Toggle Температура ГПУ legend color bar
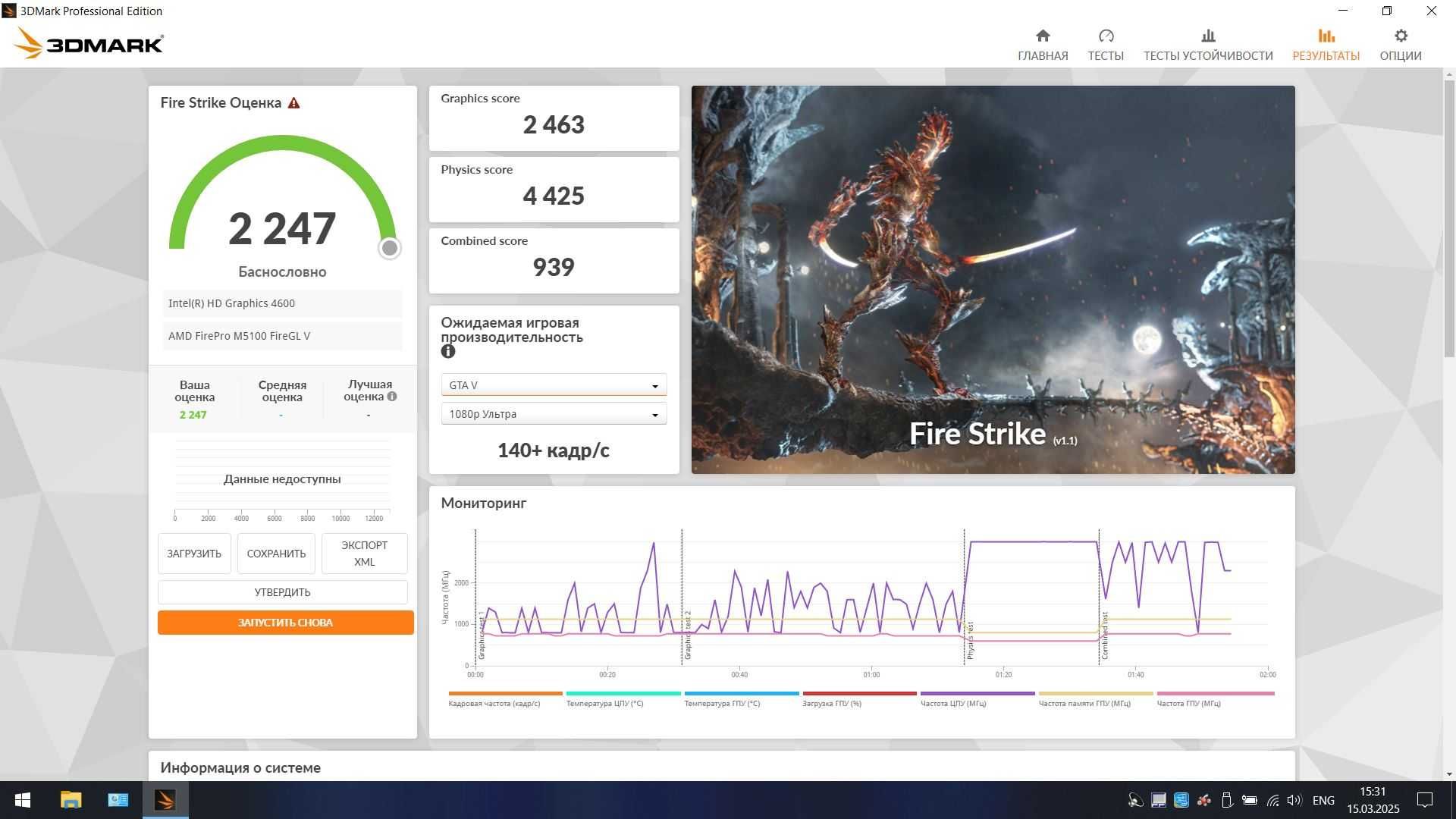Image resolution: width=1456 pixels, height=819 pixels. pyautogui.click(x=742, y=693)
